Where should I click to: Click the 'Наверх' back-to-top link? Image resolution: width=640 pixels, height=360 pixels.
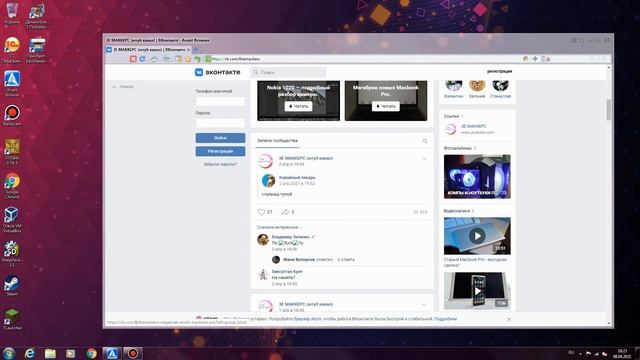(123, 87)
